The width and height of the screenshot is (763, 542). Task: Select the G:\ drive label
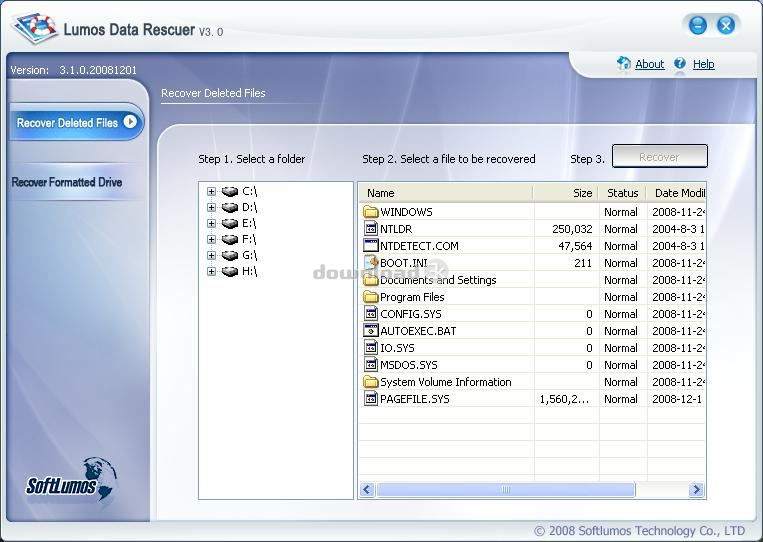tap(250, 255)
